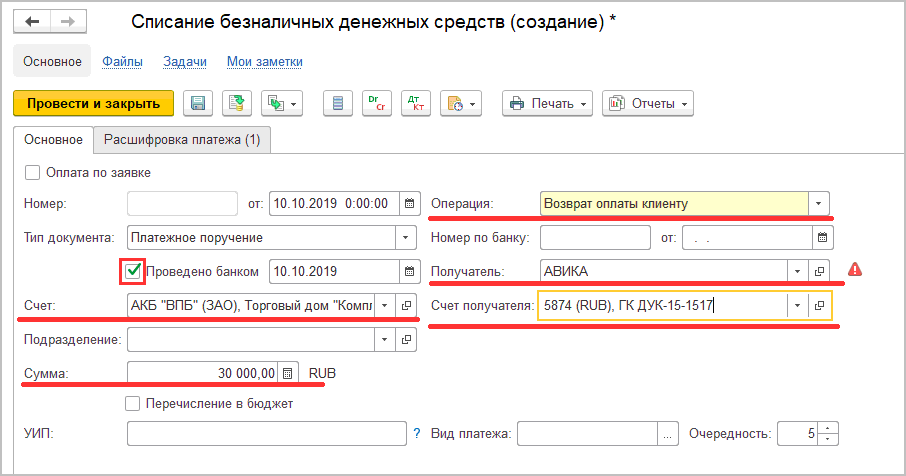906x476 pixels.
Task: Click the Вид платежа ellipsis selection button
Action: (x=667, y=434)
